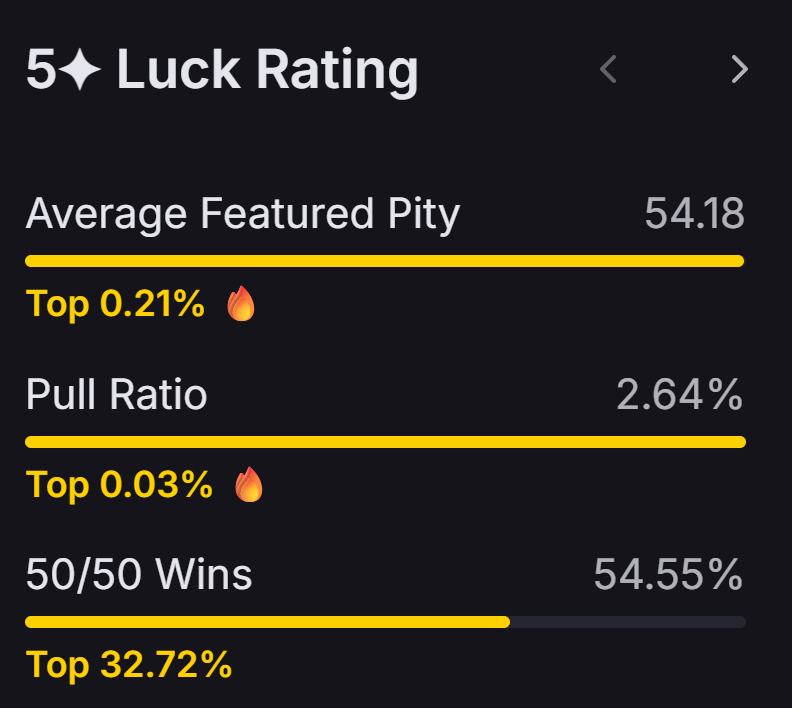The width and height of the screenshot is (792, 708).
Task: Go to next luck rating card
Action: tap(739, 69)
